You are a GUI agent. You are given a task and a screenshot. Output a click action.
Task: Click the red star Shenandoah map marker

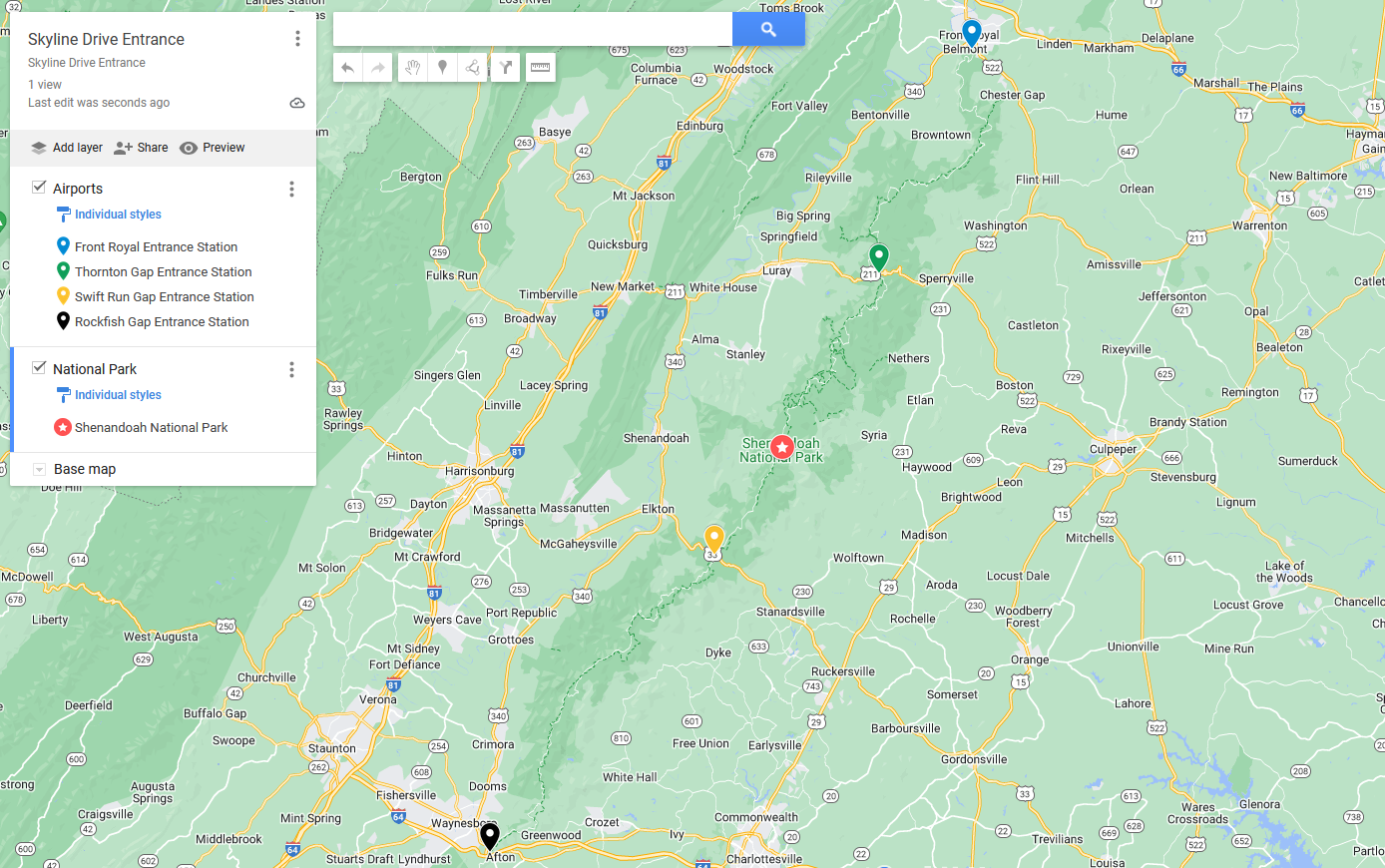(x=782, y=447)
